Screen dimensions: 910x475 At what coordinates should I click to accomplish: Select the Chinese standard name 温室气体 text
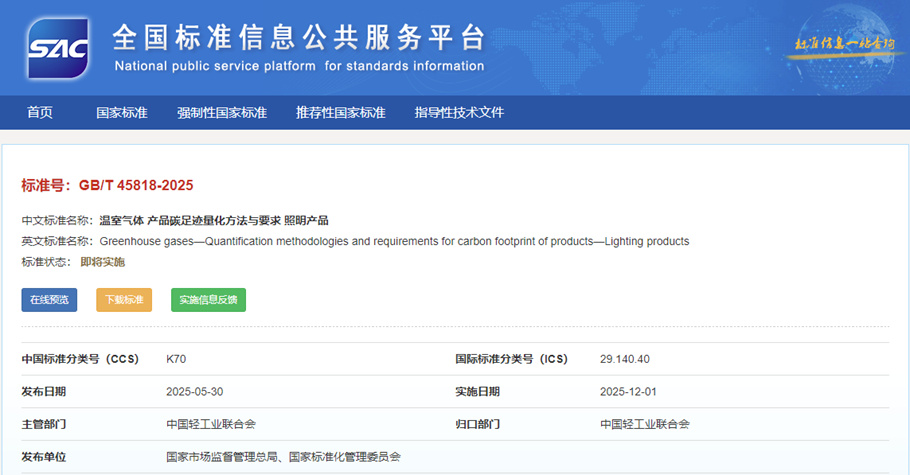coord(214,220)
